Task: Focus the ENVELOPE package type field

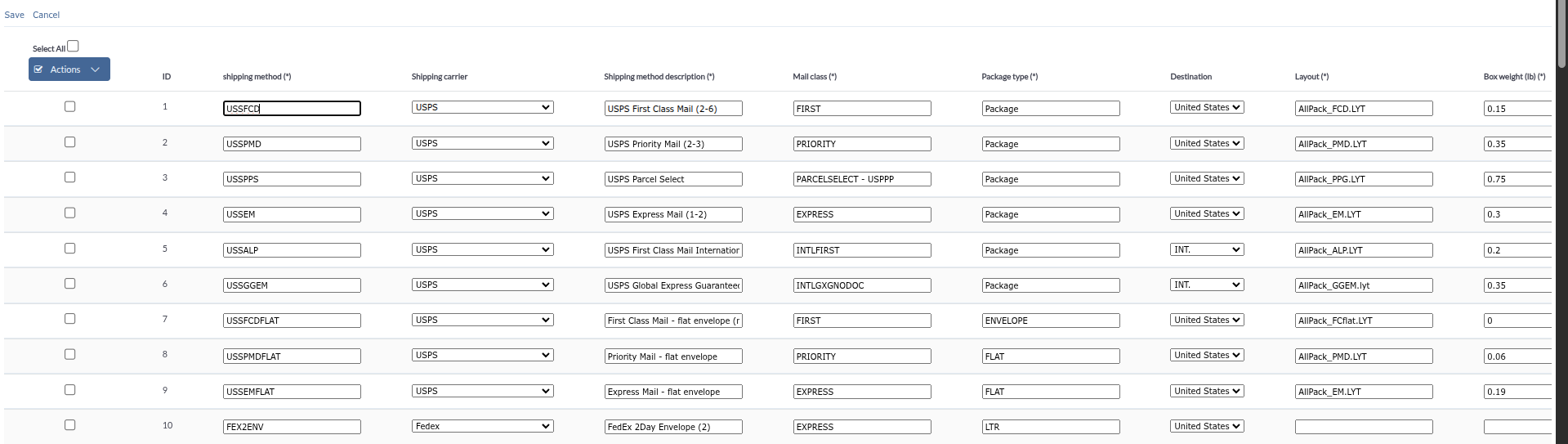Action: [1050, 321]
